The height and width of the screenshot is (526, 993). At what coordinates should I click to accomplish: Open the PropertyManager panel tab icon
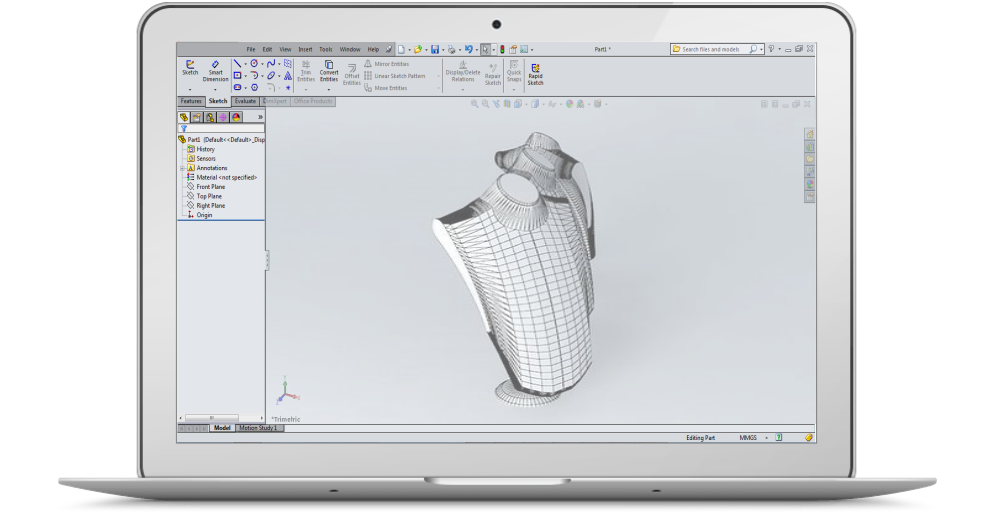click(x=197, y=117)
